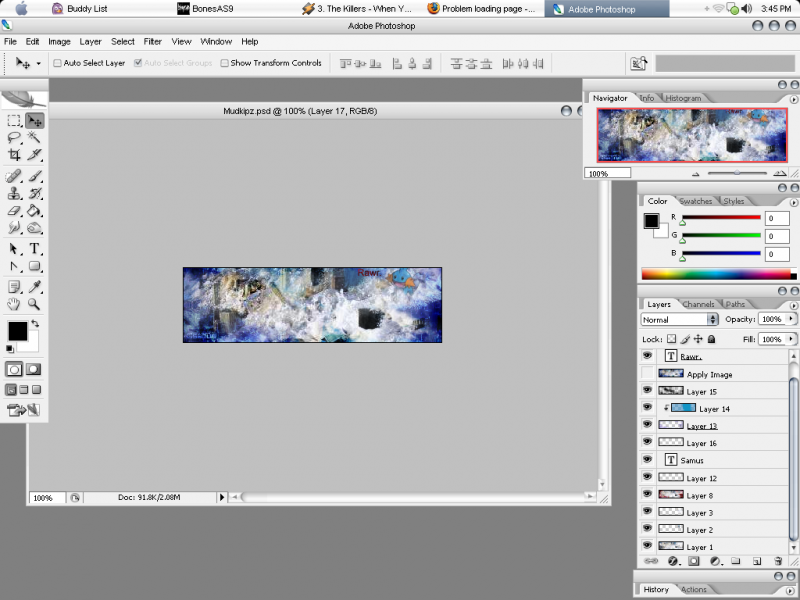Select the Paint Bucket tool

[x=34, y=211]
